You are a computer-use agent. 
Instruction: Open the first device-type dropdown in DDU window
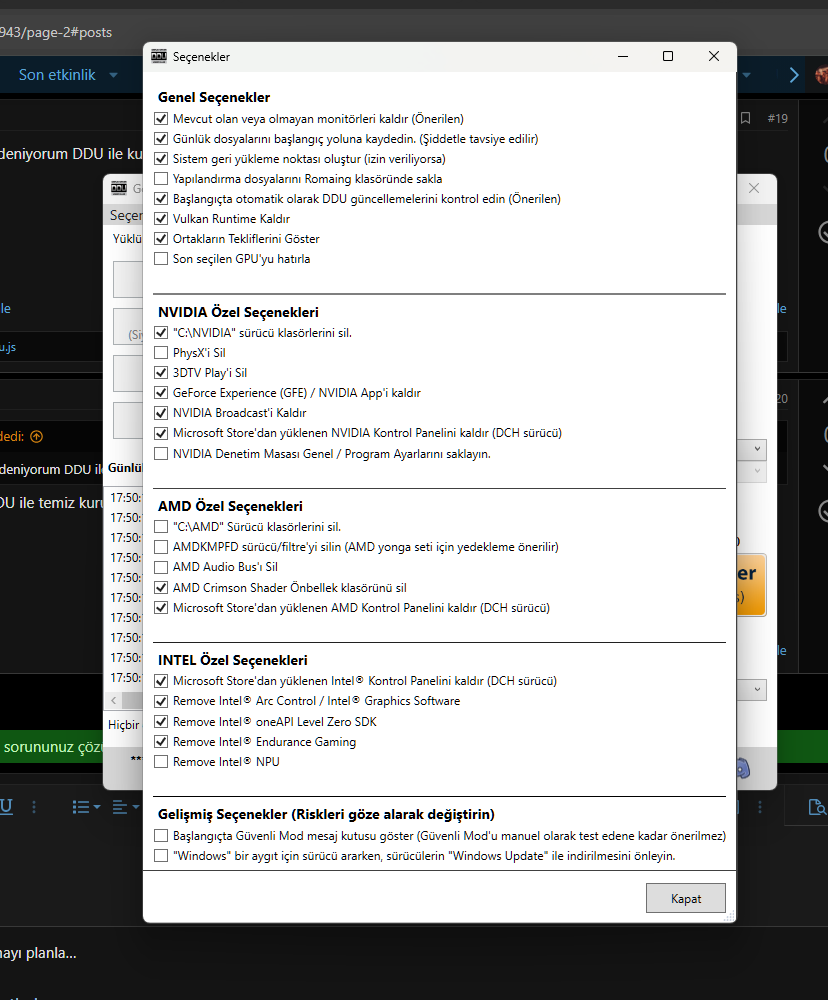[x=751, y=449]
